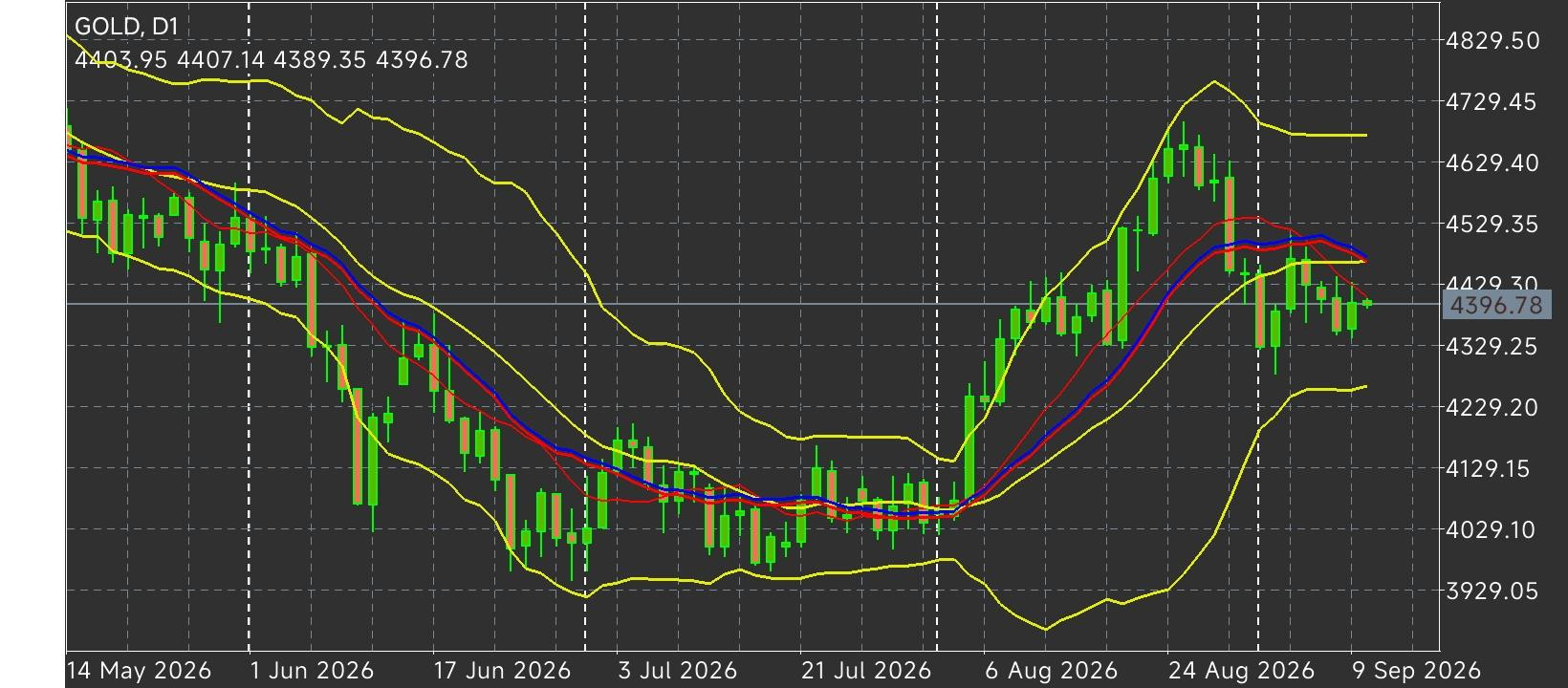Image resolution: width=1568 pixels, height=688 pixels.
Task: Click the 4029.10 price axis label
Action: pos(1492,529)
